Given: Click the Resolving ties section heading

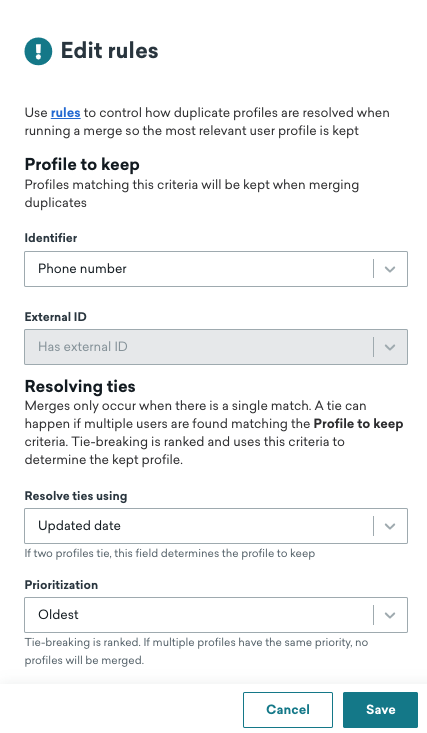Looking at the screenshot, I should click(x=80, y=387).
